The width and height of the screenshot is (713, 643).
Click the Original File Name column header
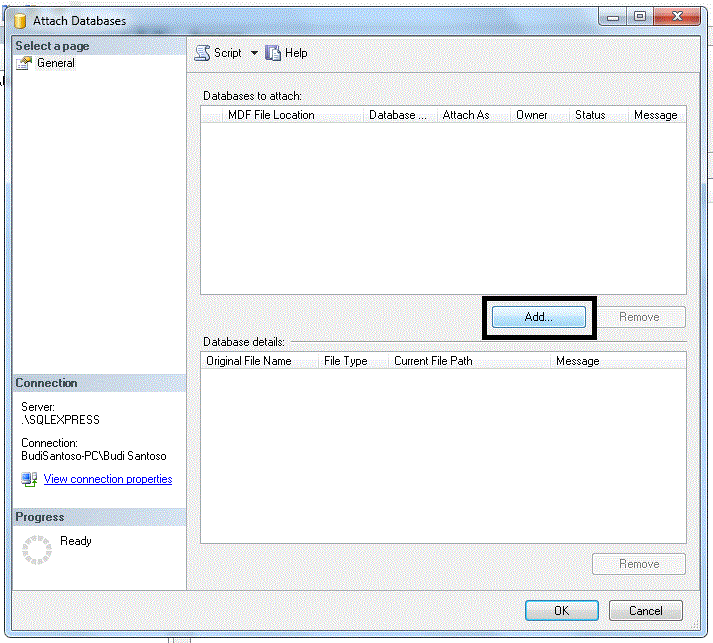249,361
